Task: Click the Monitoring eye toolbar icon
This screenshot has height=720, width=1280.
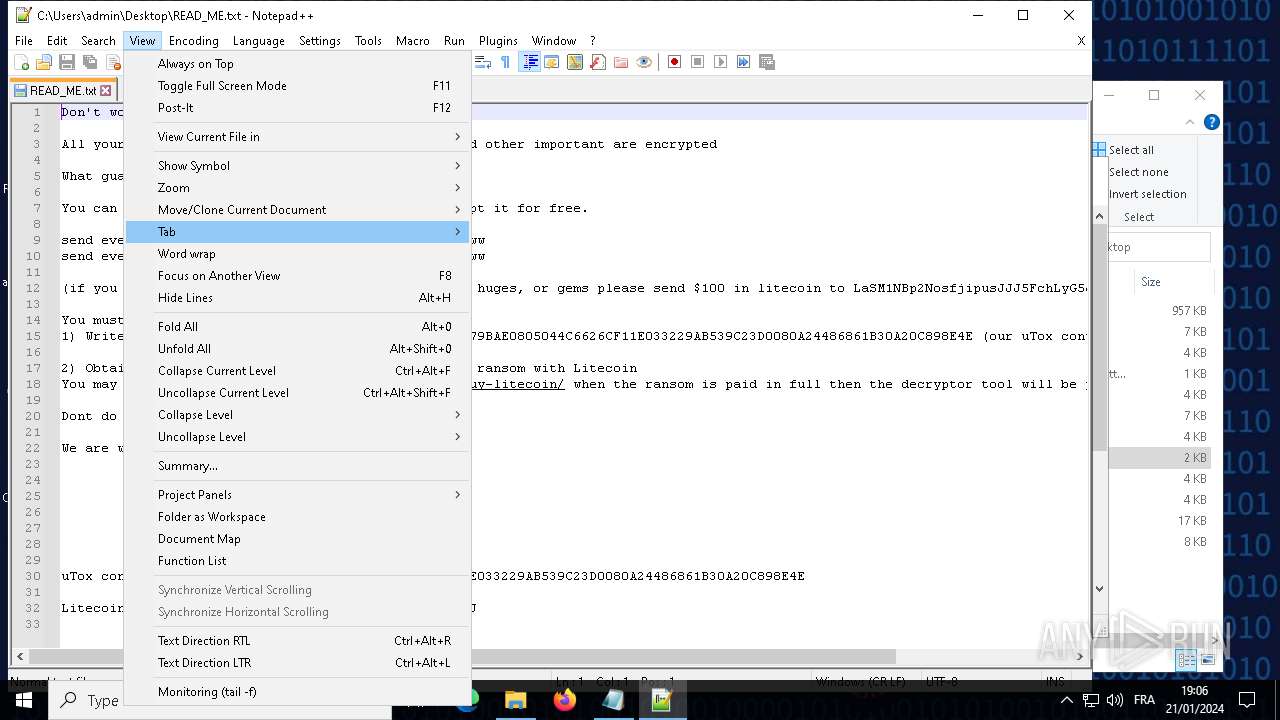Action: pos(644,62)
